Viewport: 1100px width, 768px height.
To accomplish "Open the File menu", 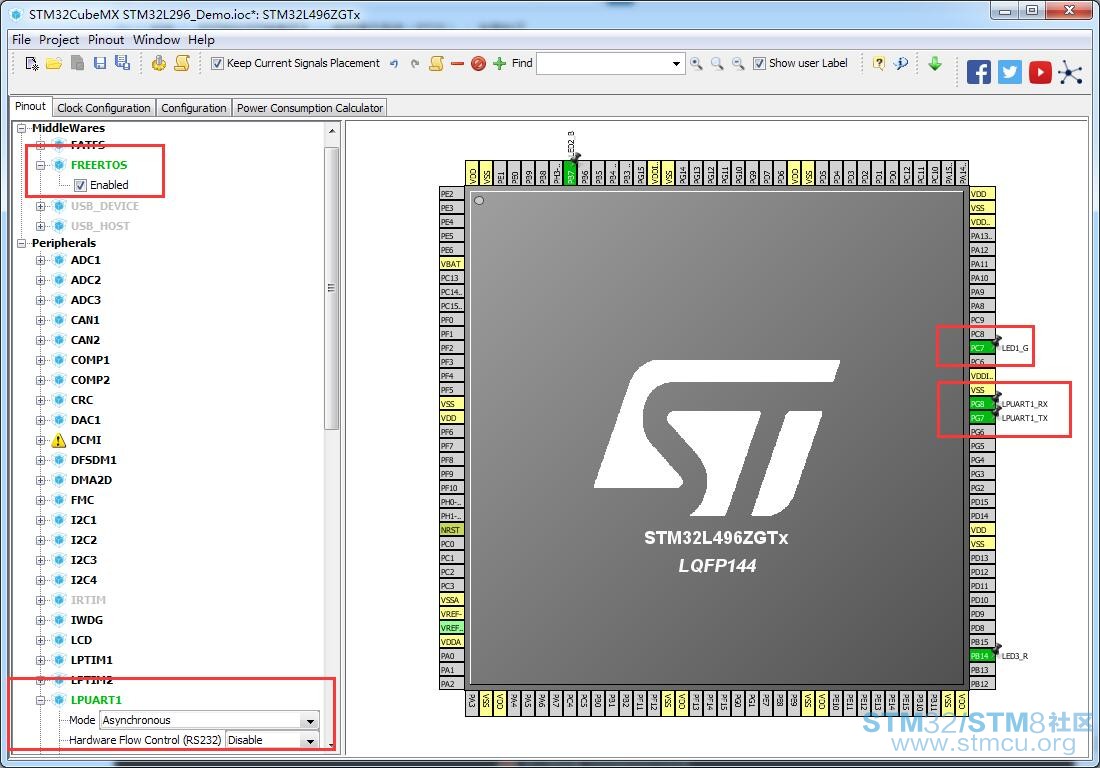I will pyautogui.click(x=21, y=40).
